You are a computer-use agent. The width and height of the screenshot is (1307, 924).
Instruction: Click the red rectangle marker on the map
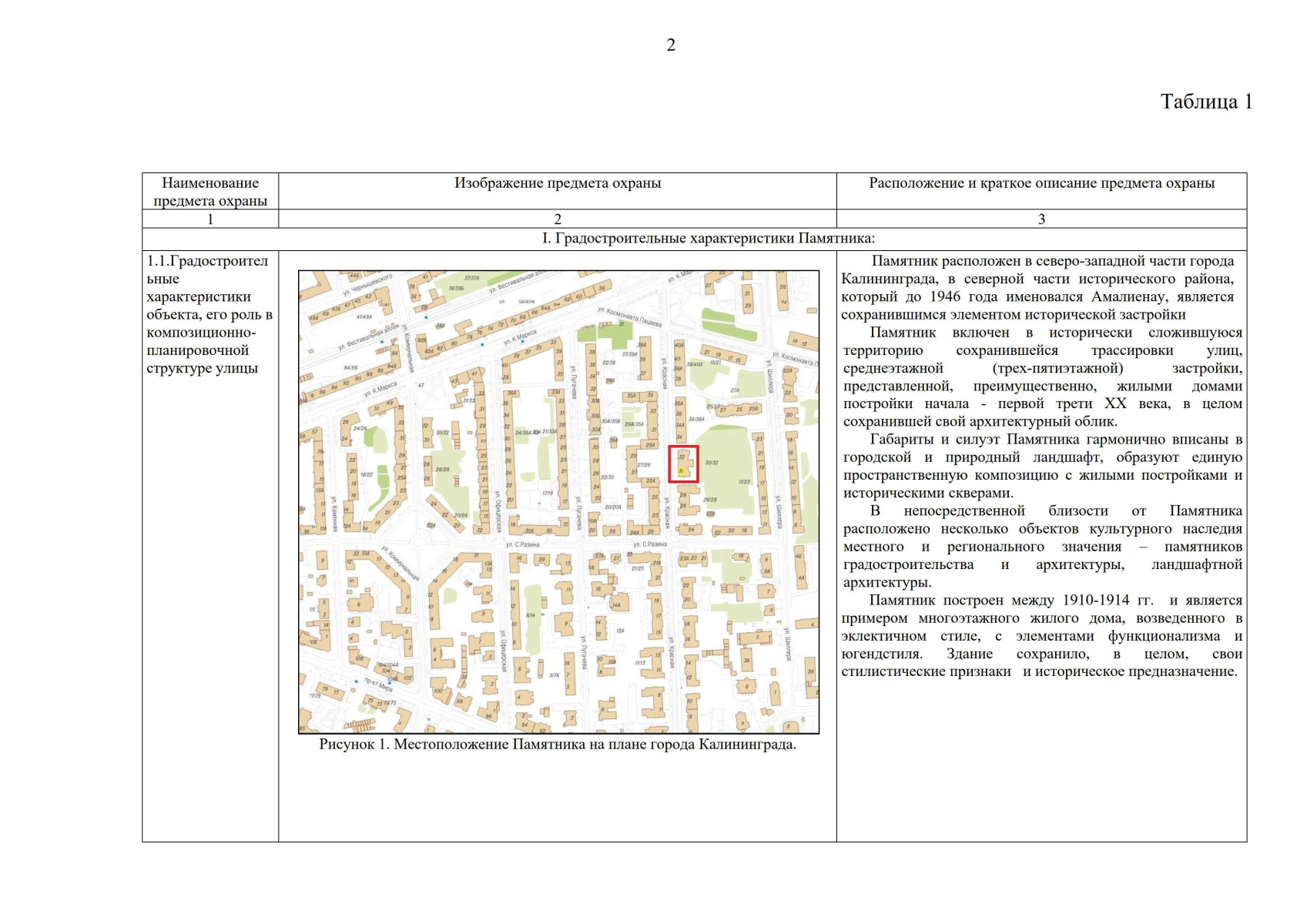coord(683,464)
